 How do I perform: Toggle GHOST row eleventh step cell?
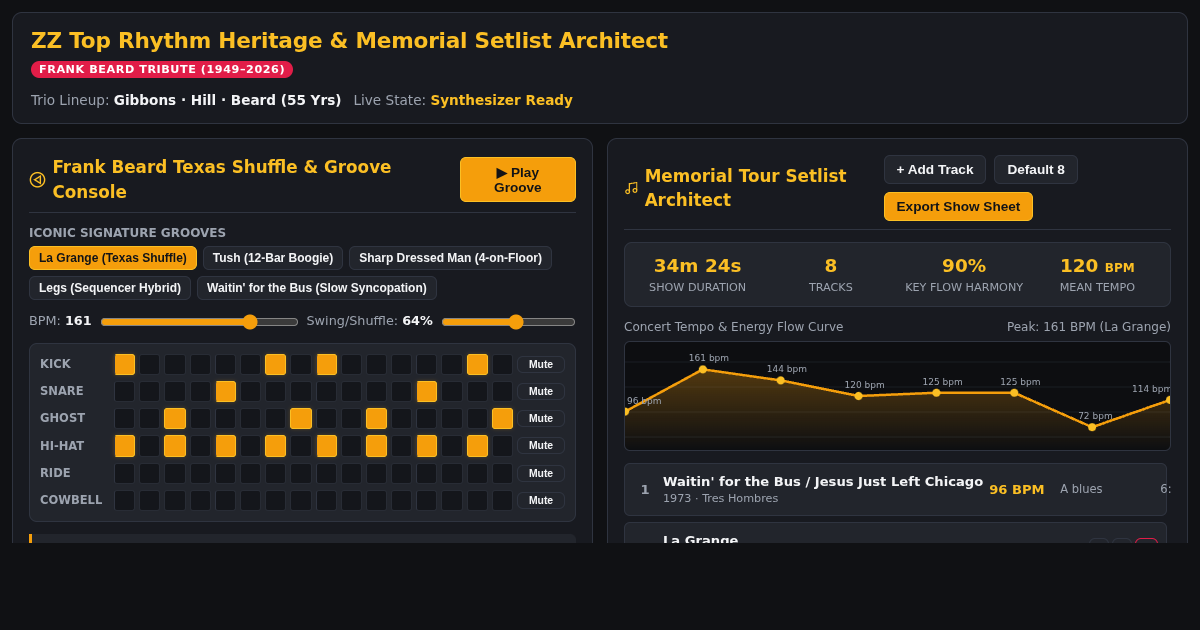point(377,418)
